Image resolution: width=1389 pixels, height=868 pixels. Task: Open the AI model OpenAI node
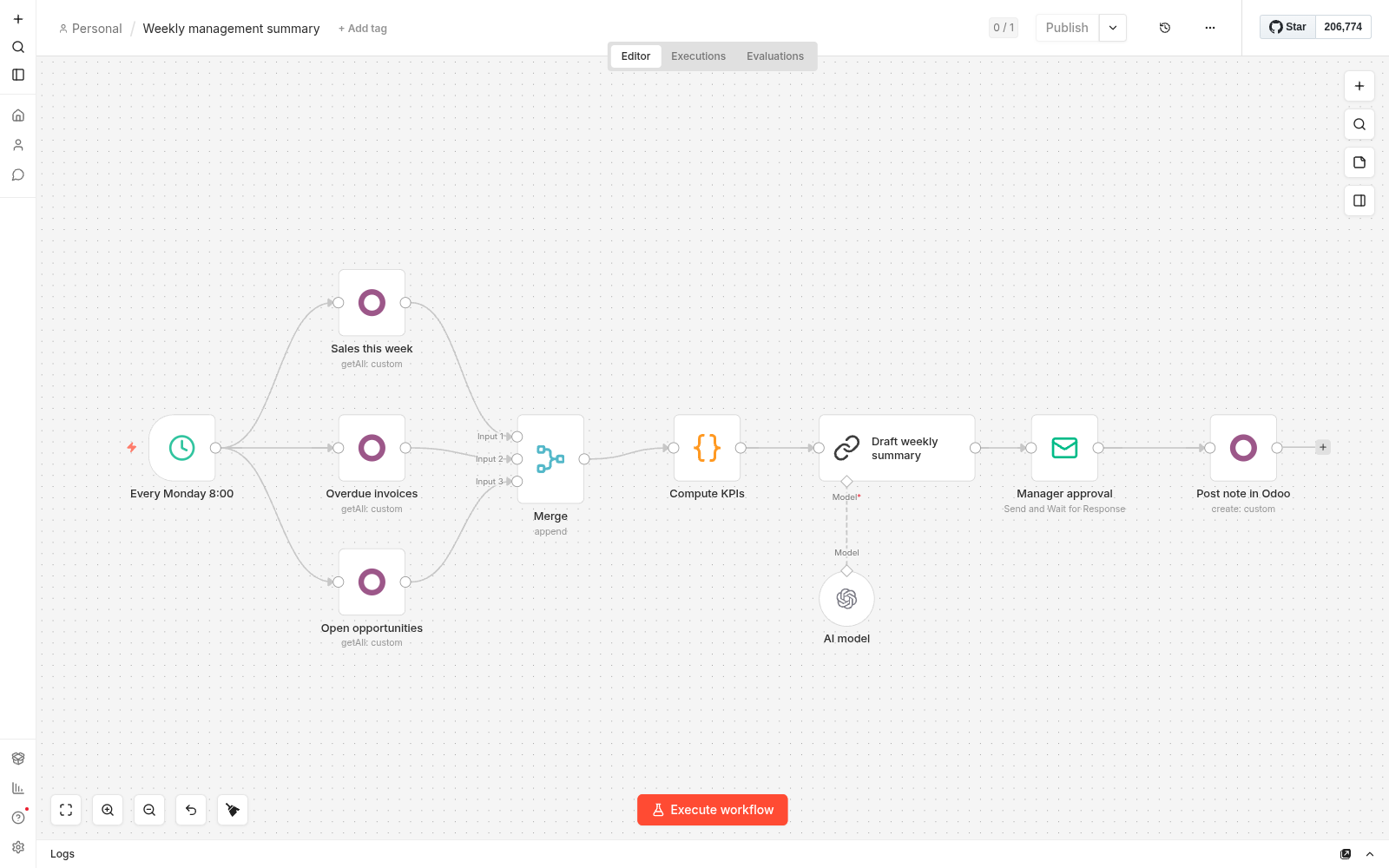tap(846, 599)
